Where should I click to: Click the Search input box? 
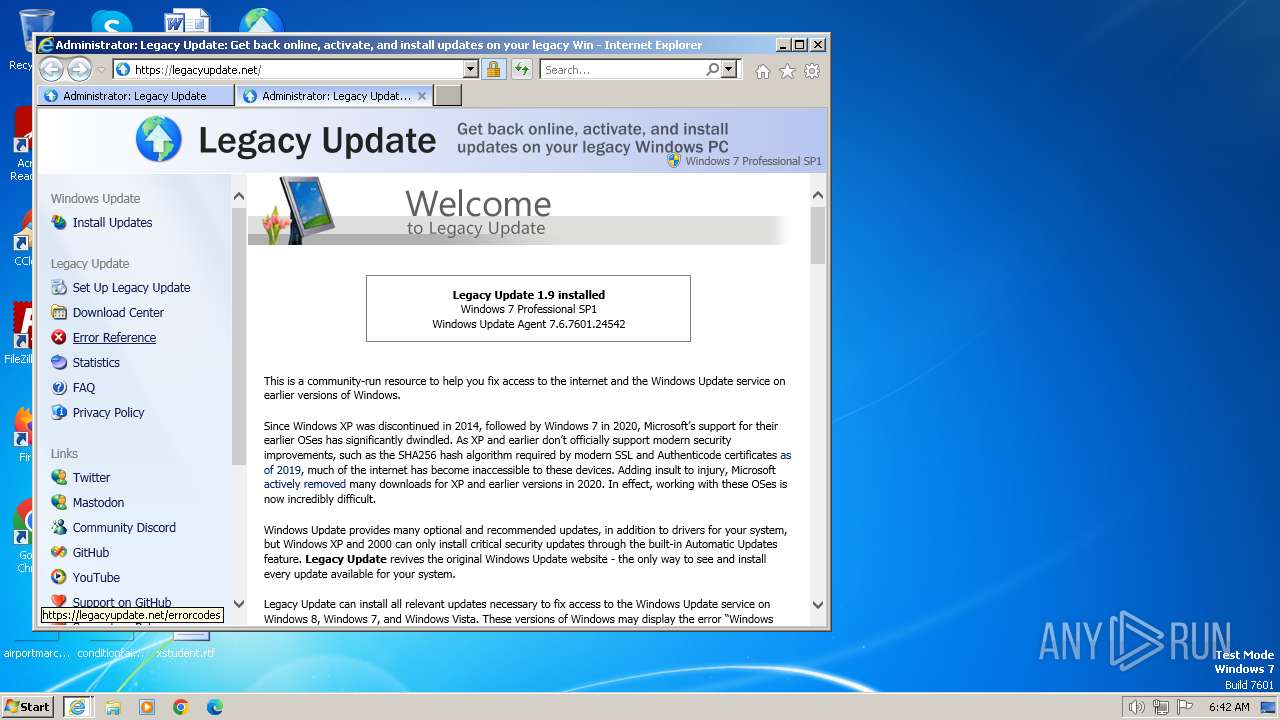coord(622,69)
